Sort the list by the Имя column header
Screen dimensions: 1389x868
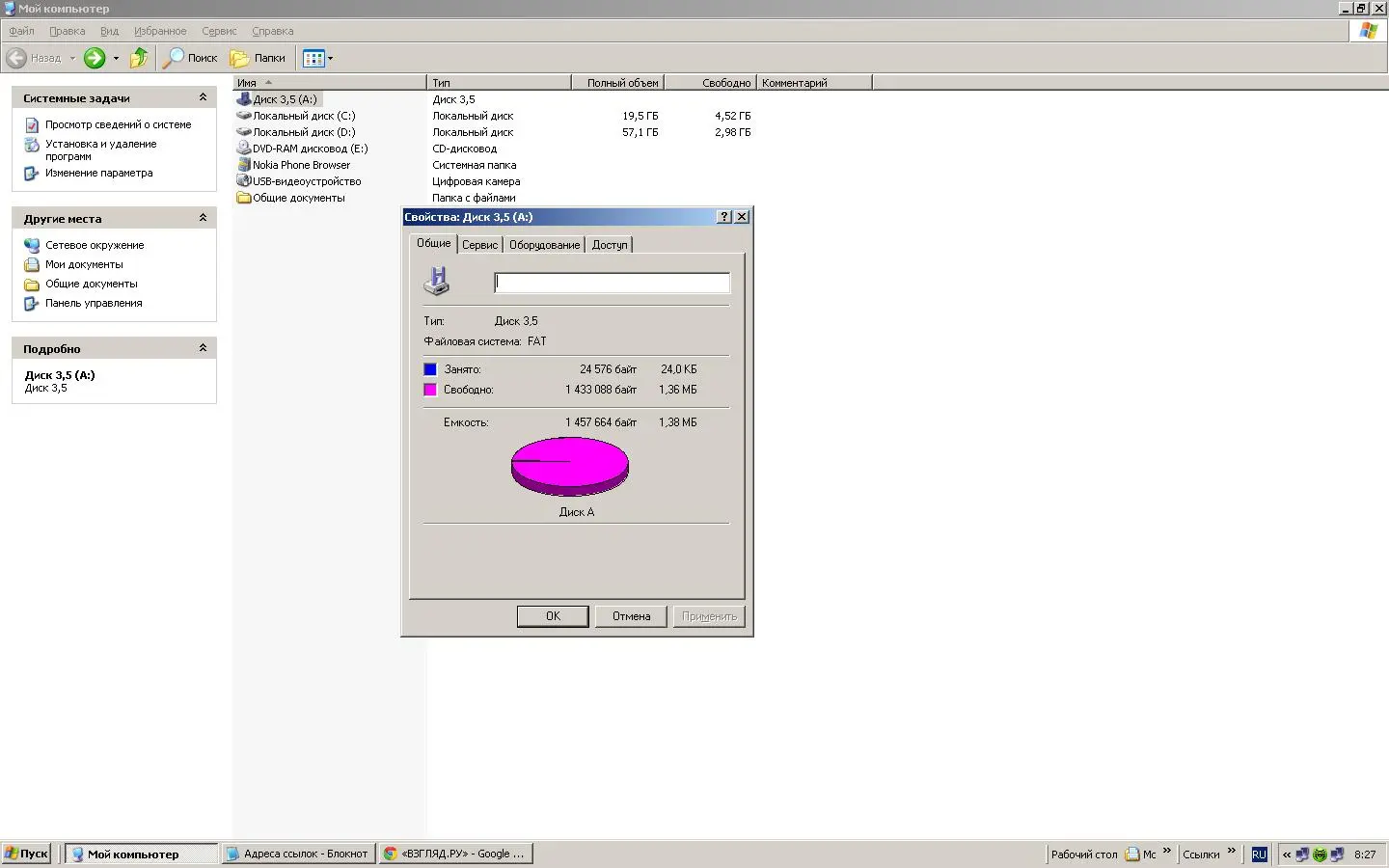click(x=330, y=83)
